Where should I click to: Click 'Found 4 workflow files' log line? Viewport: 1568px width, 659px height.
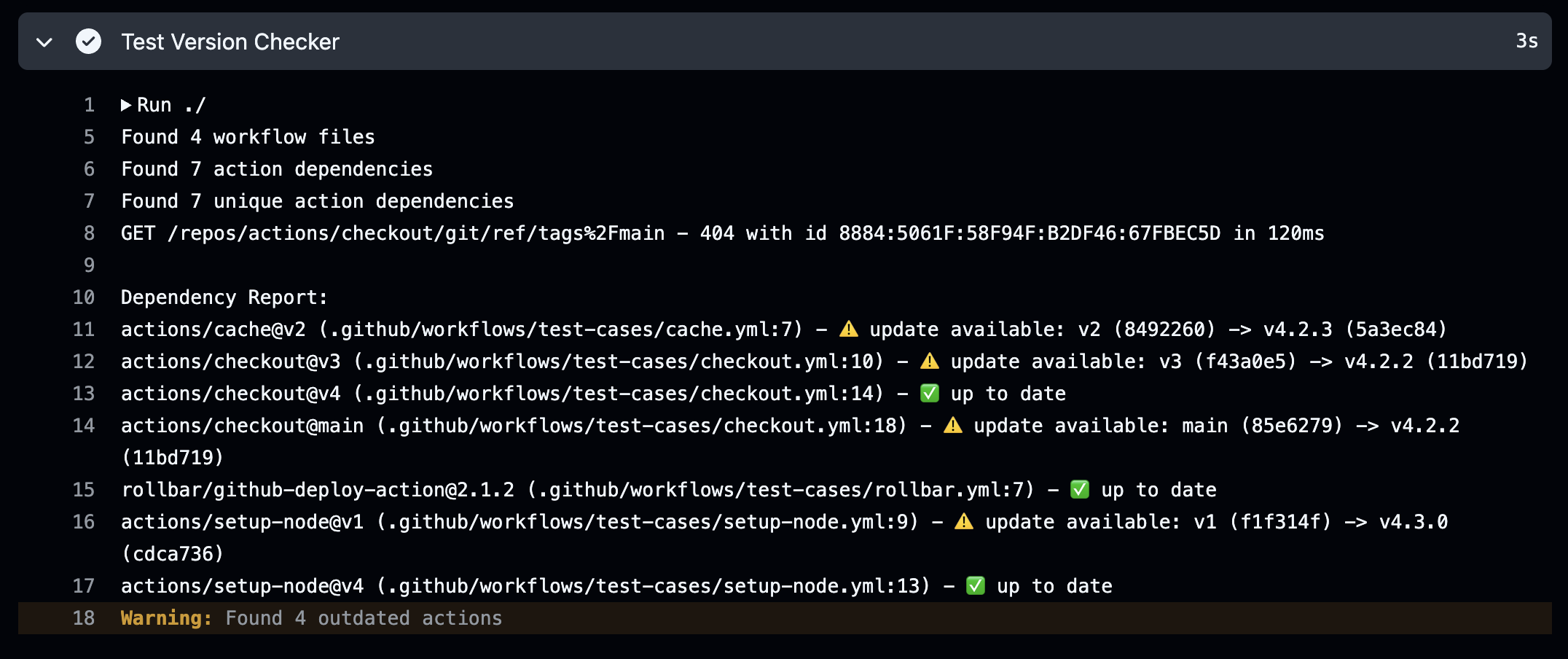coord(248,137)
